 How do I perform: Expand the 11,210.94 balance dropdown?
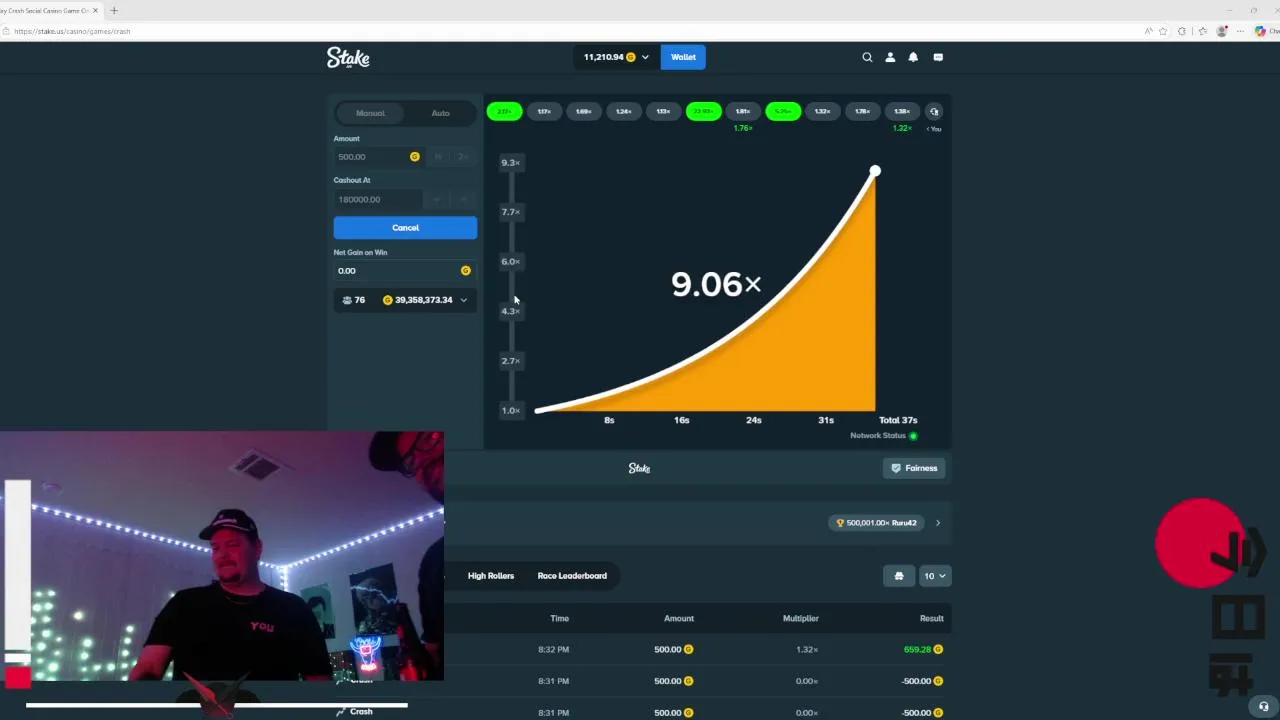pos(616,57)
